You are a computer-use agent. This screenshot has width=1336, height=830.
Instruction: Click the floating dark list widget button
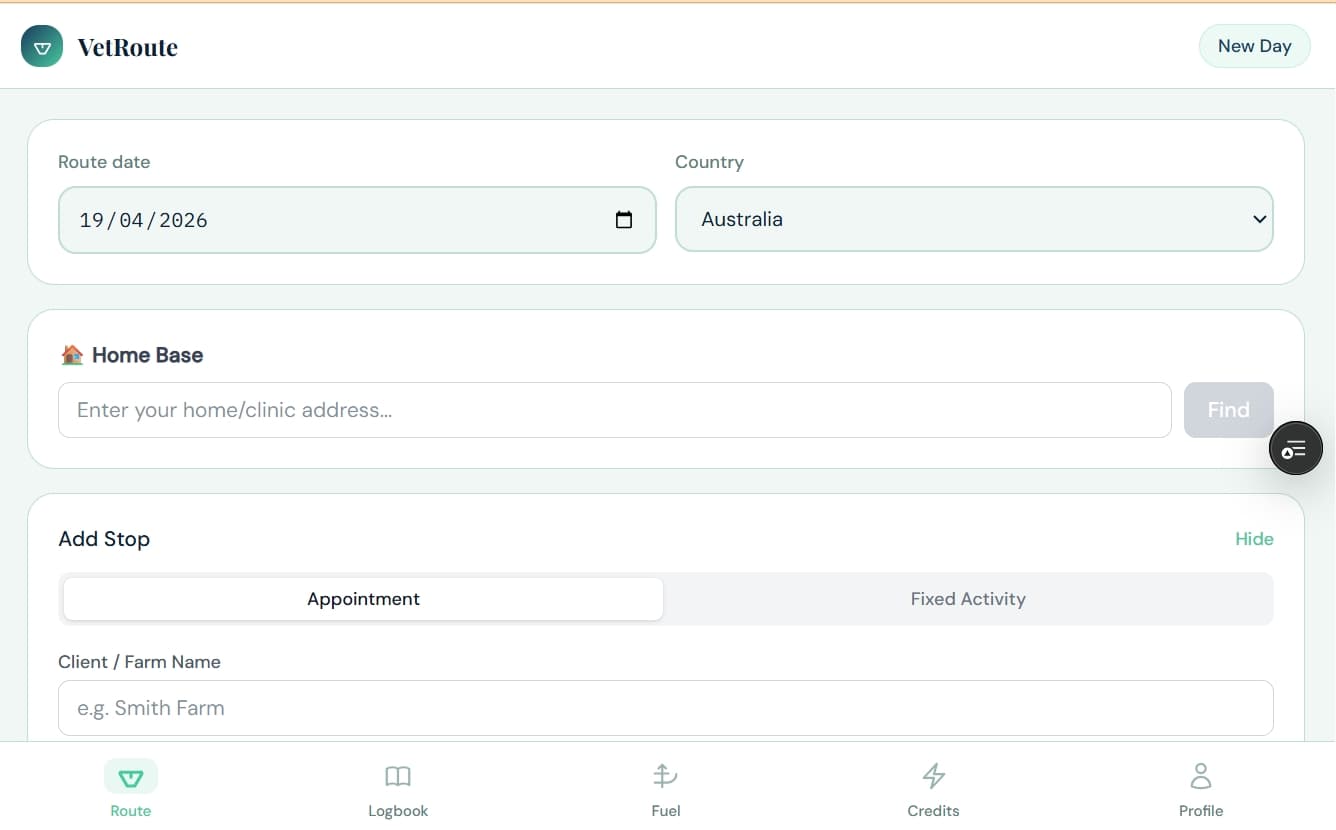[x=1295, y=448]
